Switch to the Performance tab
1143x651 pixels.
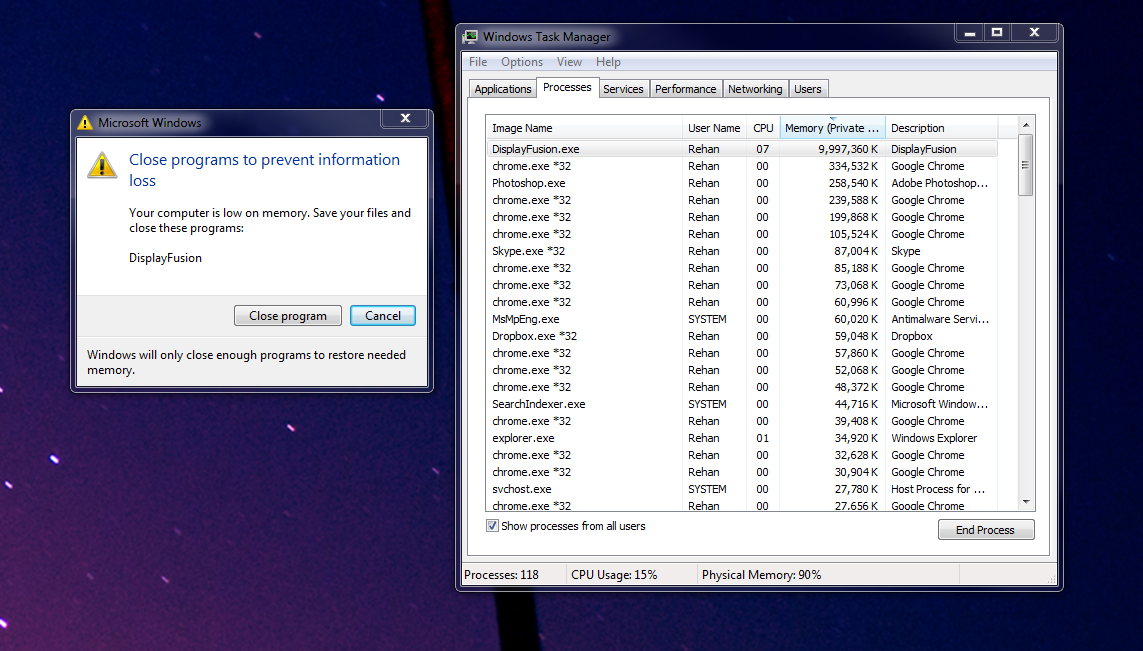tap(685, 89)
